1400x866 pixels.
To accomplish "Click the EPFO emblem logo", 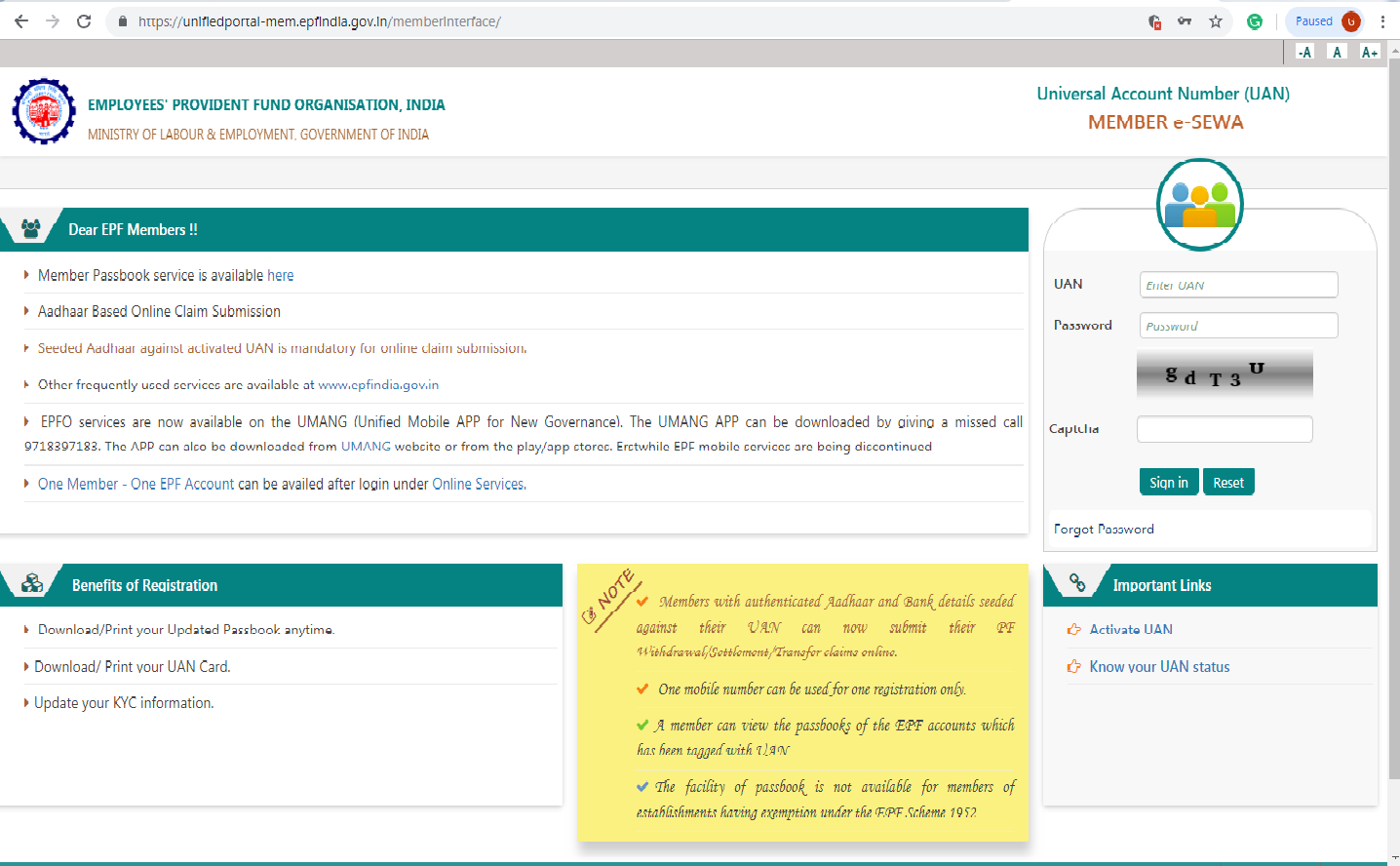I will point(43,111).
